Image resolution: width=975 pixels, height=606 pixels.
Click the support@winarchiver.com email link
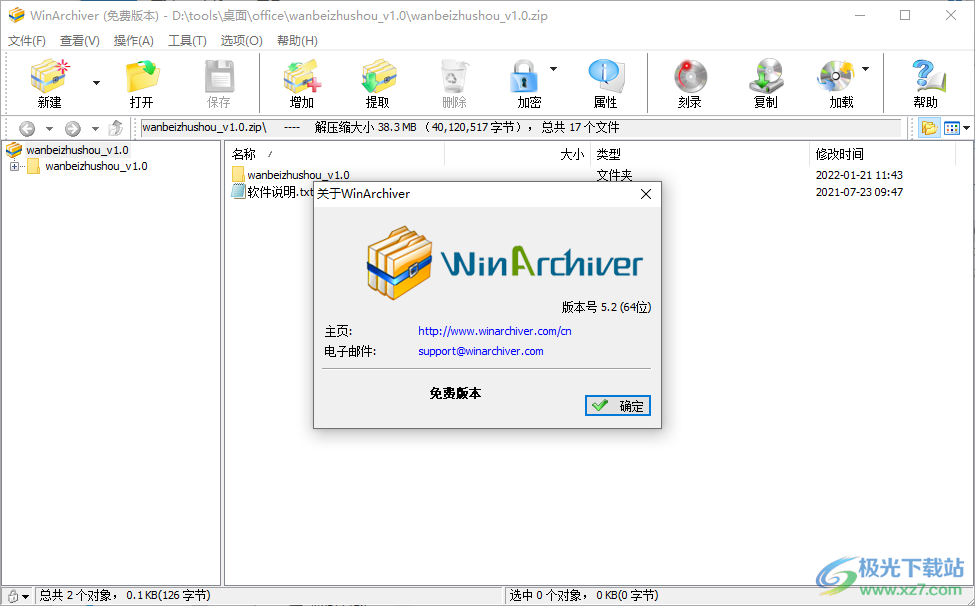coord(481,351)
